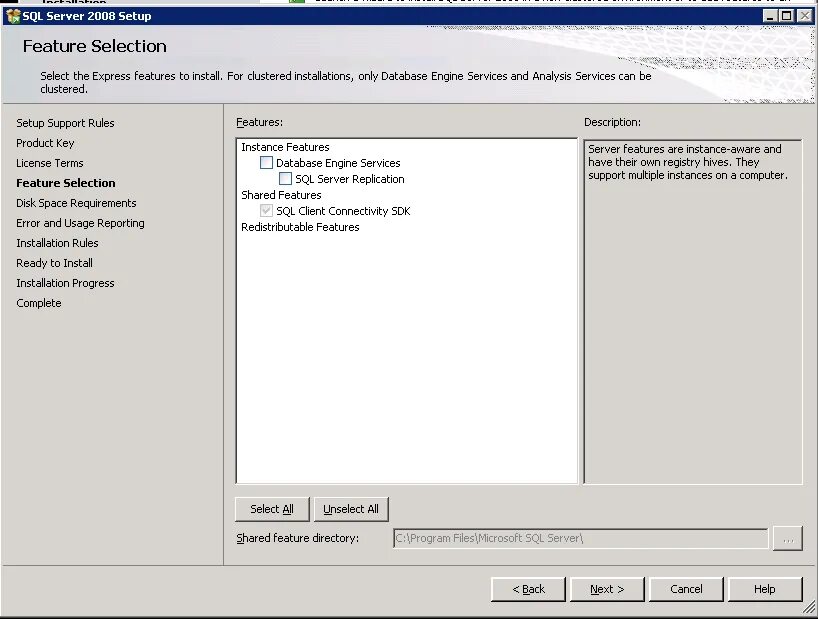The width and height of the screenshot is (818, 619).
Task: Click Product Key step in sidebar
Action: (x=45, y=143)
